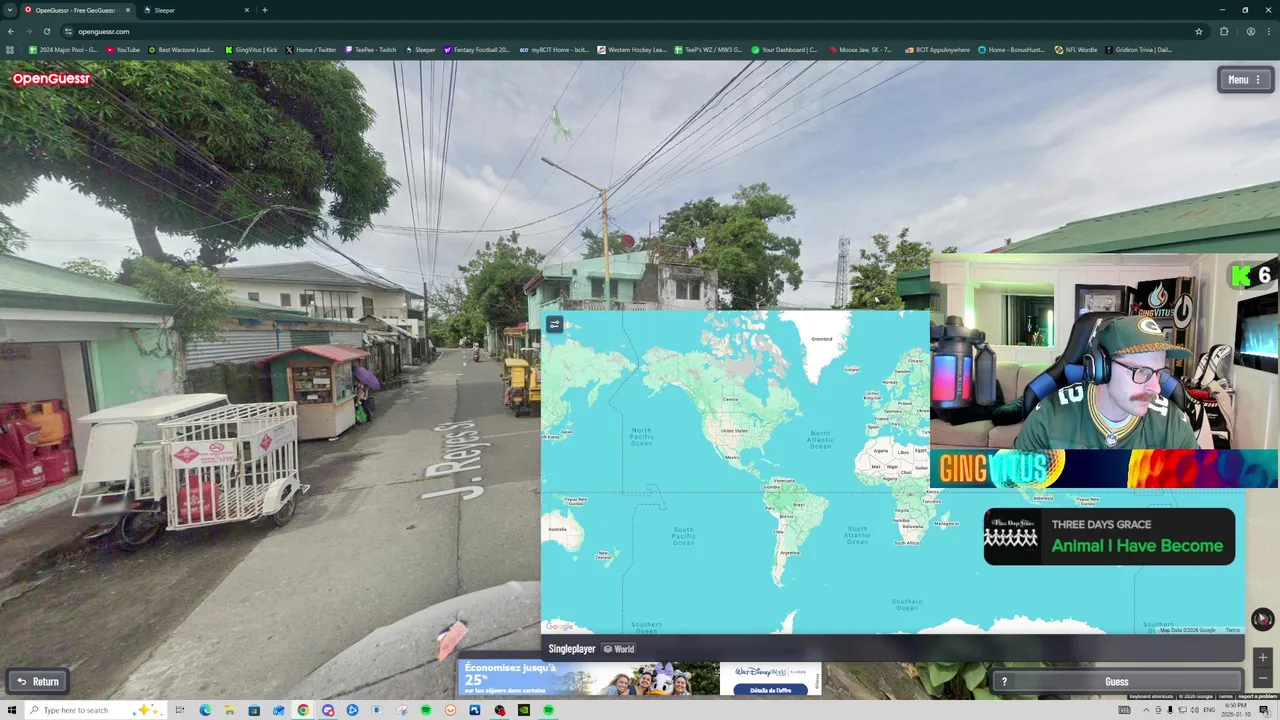
Task: Close the Sleeper browser tab
Action: coord(247,10)
